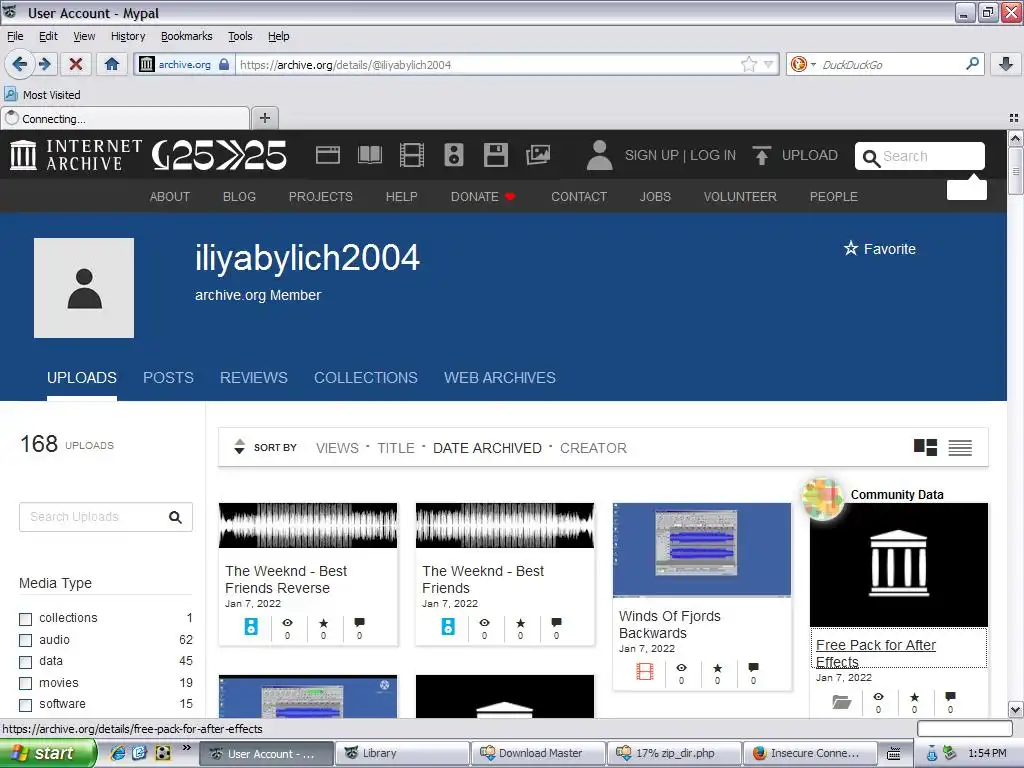The height and width of the screenshot is (768, 1024).
Task: Open the URL bar history dropdown arrow
Action: (769, 64)
